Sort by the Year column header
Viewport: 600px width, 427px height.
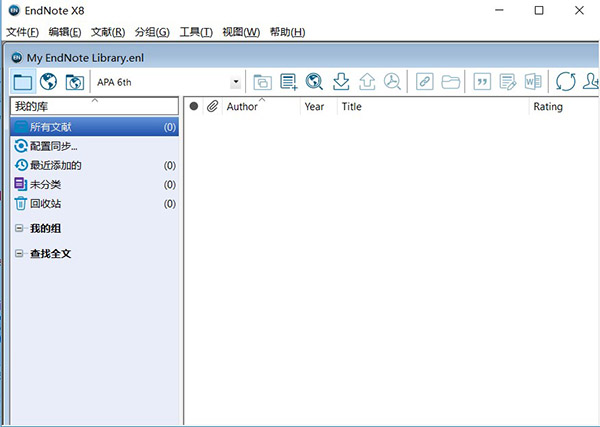pyautogui.click(x=319, y=106)
